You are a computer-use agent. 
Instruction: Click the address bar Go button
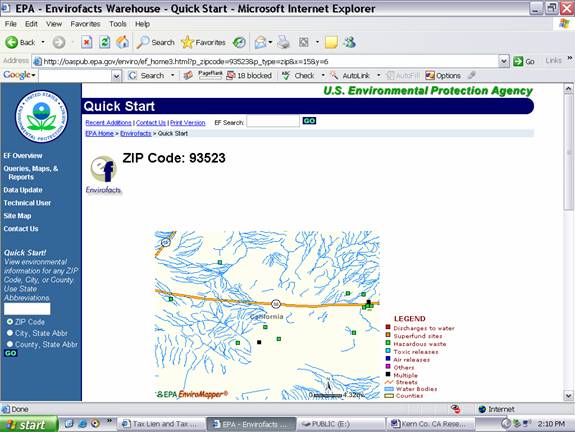point(524,61)
